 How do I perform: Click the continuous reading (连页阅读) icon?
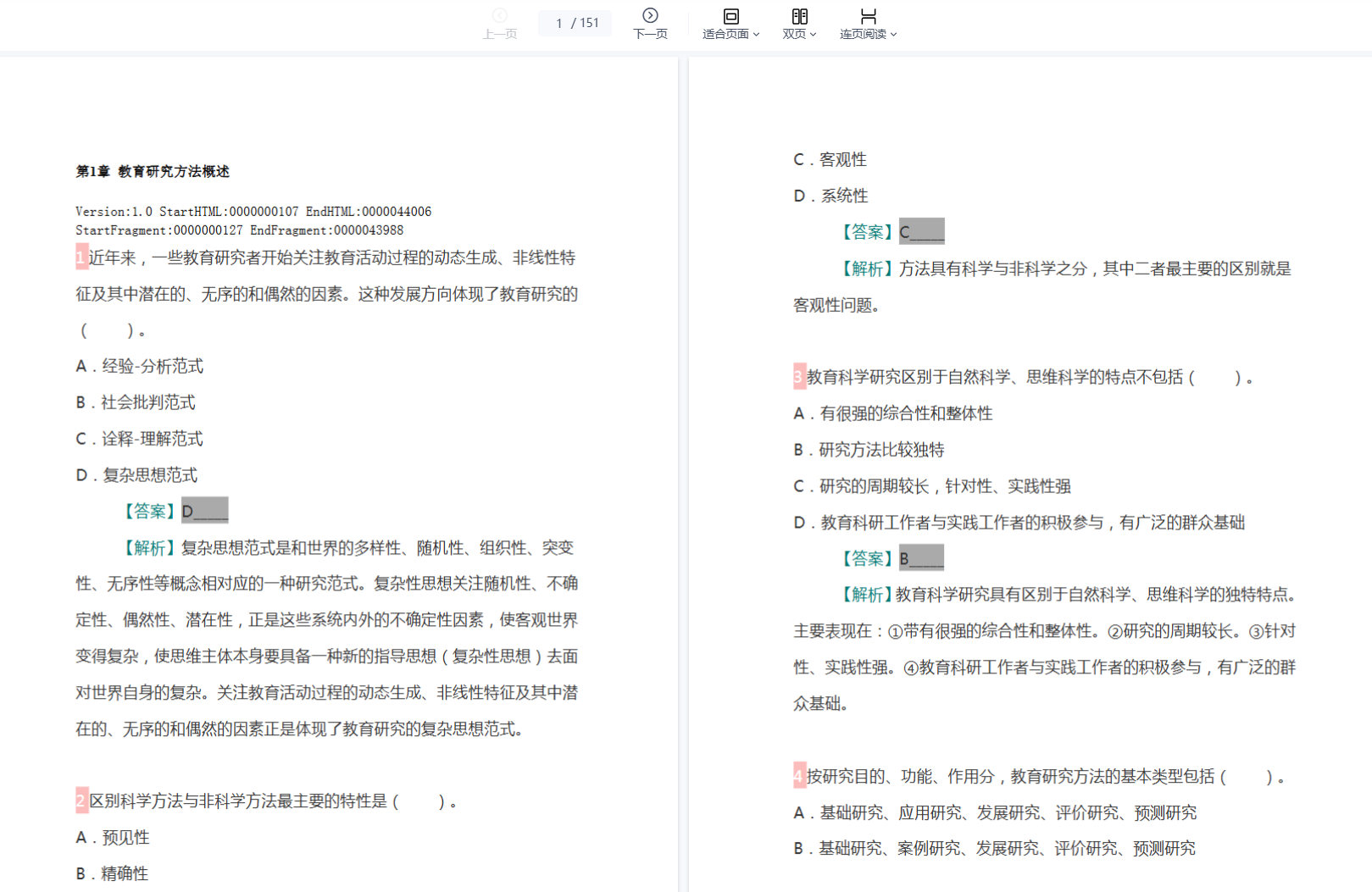pos(868,16)
